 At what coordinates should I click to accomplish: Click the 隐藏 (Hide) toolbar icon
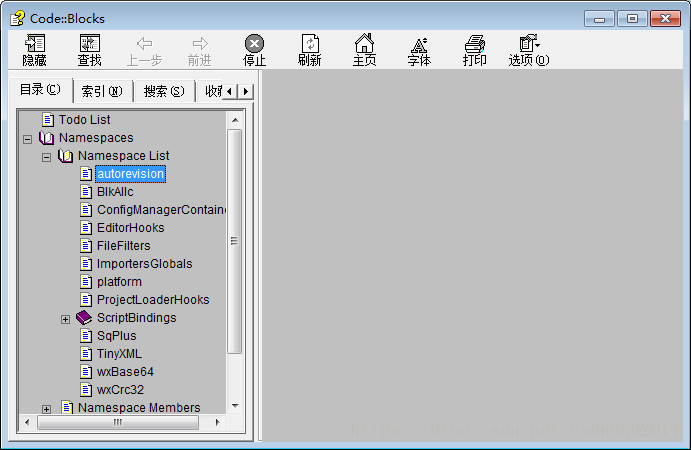35,43
